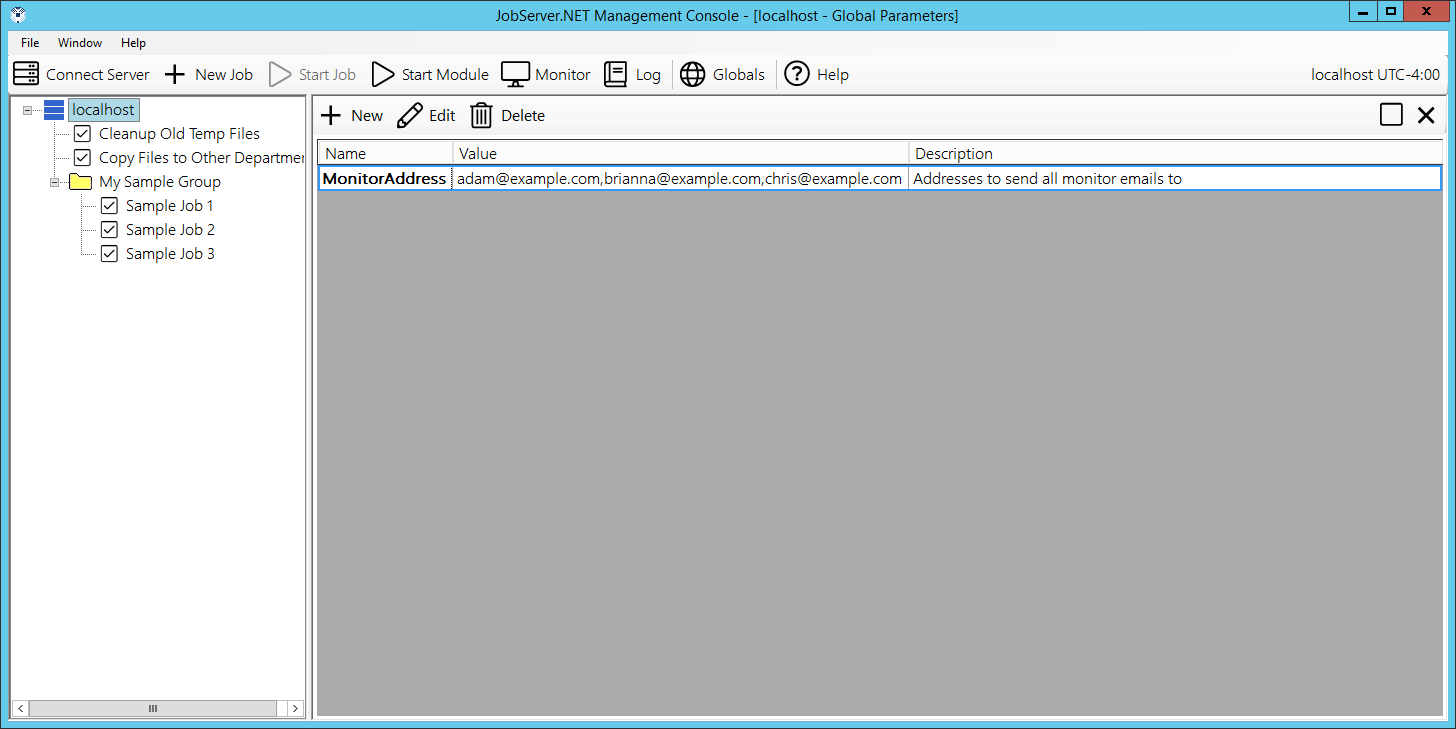This screenshot has height=729, width=1456.
Task: Click the Help question mark icon
Action: 797,74
